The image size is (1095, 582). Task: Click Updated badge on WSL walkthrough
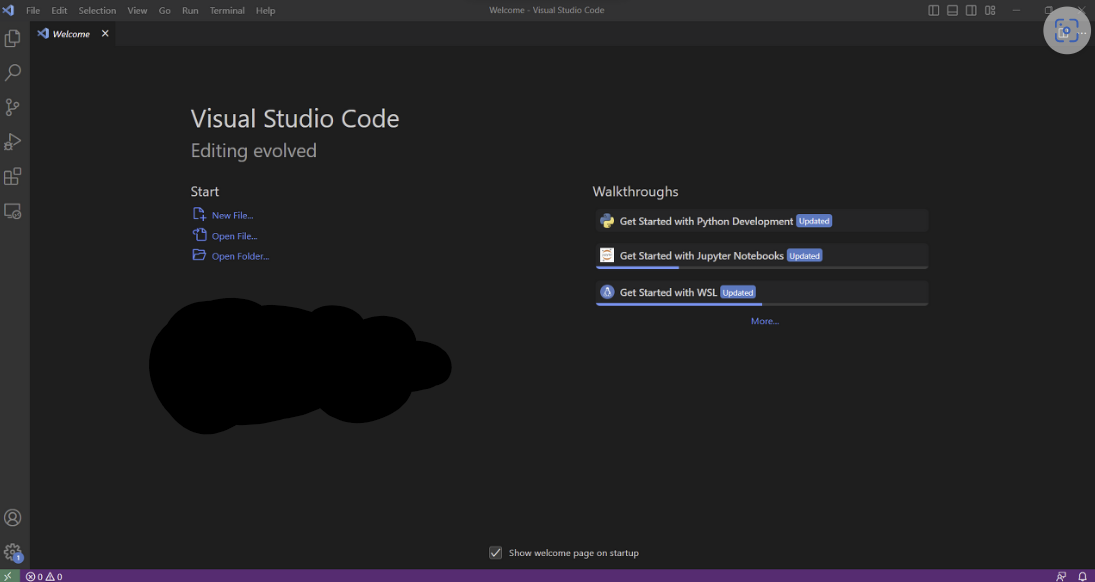[738, 293]
